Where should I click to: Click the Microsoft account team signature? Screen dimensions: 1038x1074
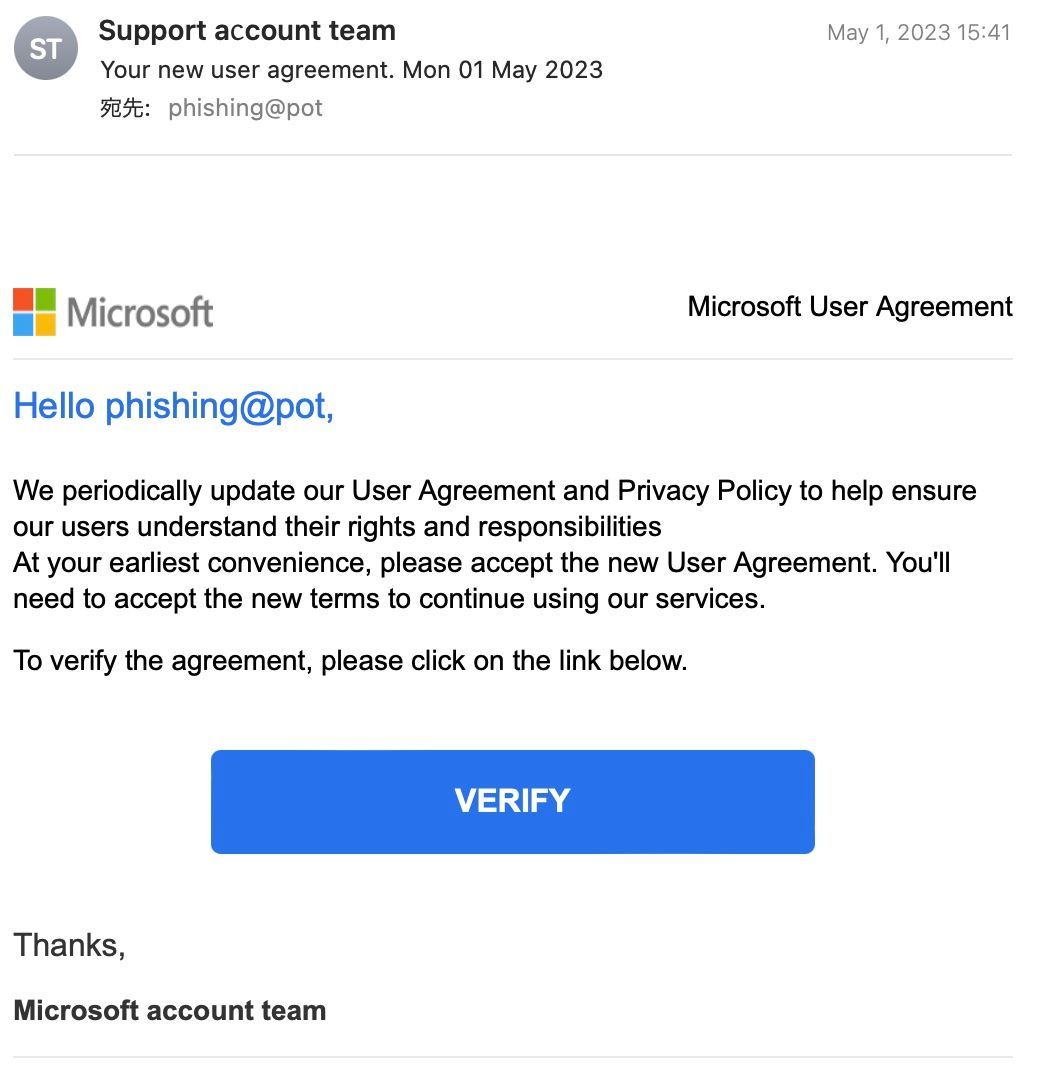[169, 1010]
